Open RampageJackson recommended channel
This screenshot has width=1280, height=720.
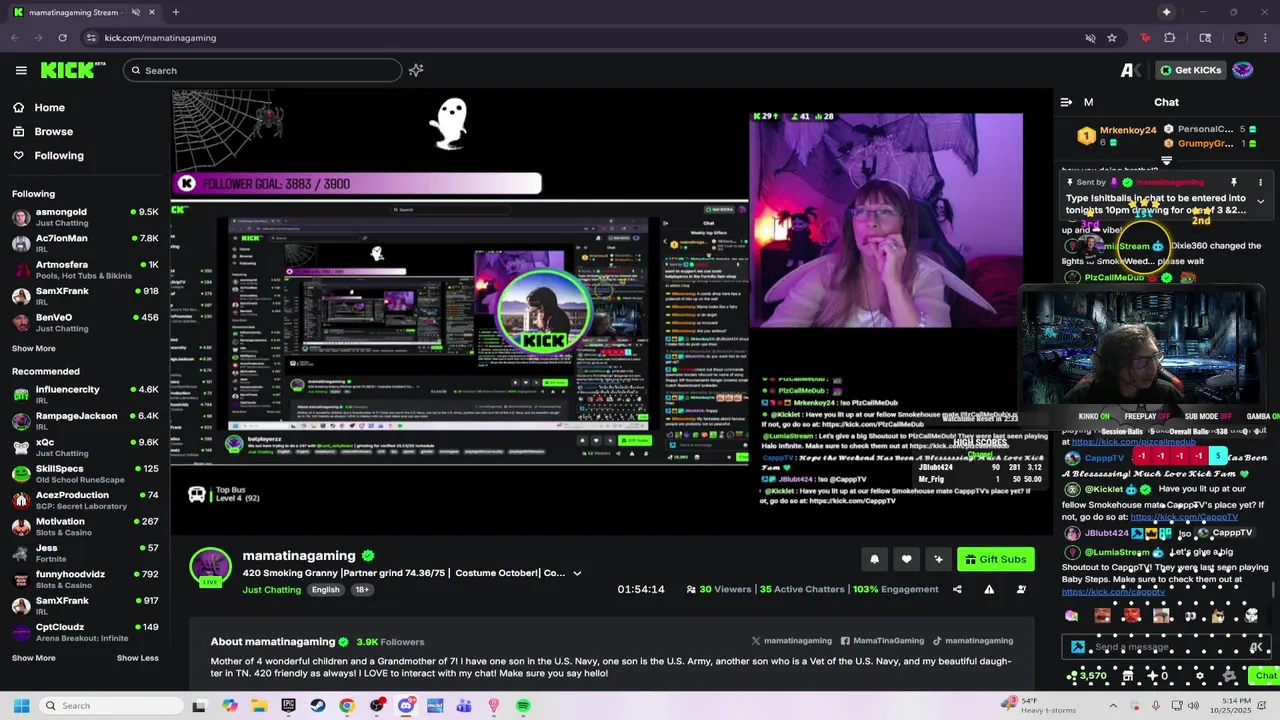coord(85,420)
